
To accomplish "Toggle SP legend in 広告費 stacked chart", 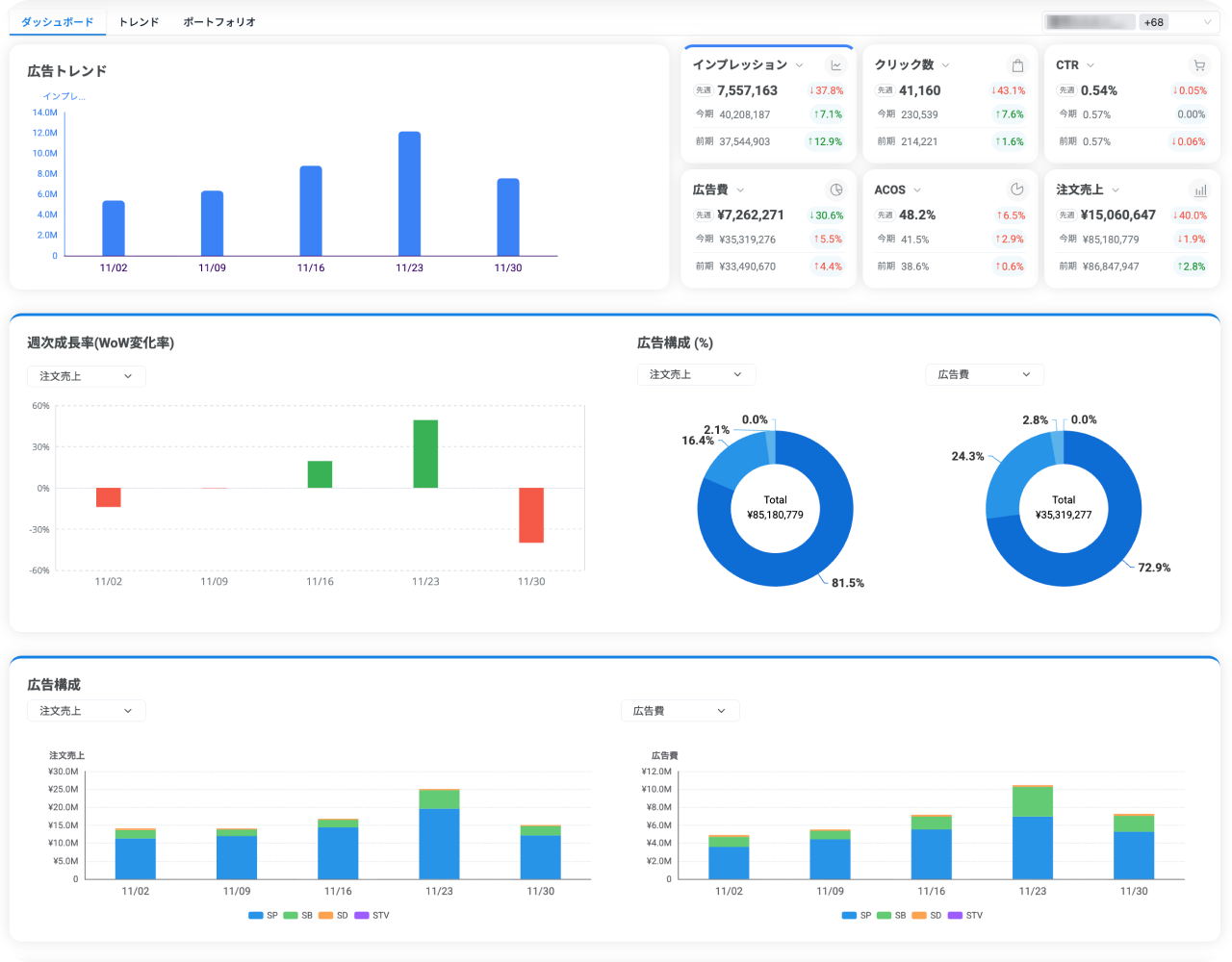I will click(857, 916).
